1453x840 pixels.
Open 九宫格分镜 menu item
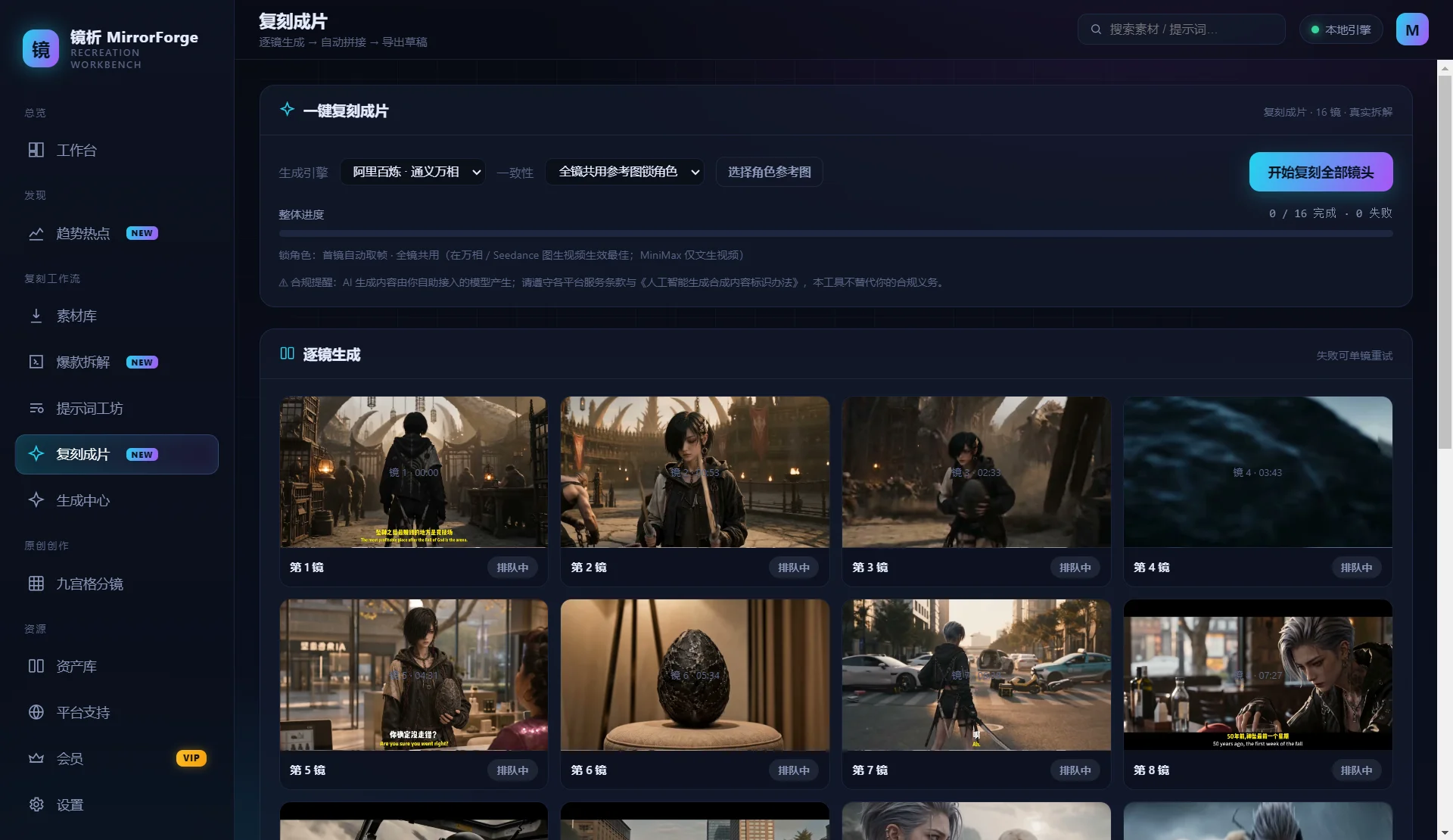point(117,583)
